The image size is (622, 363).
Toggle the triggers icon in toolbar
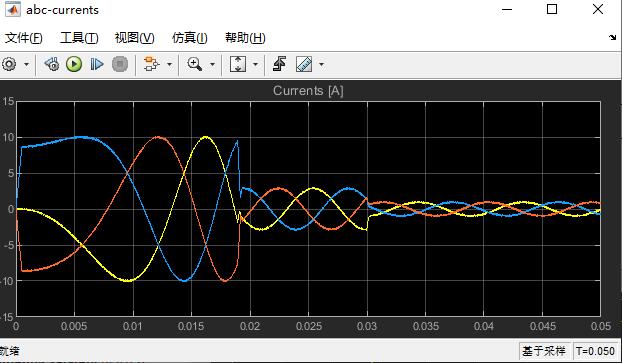(280, 64)
